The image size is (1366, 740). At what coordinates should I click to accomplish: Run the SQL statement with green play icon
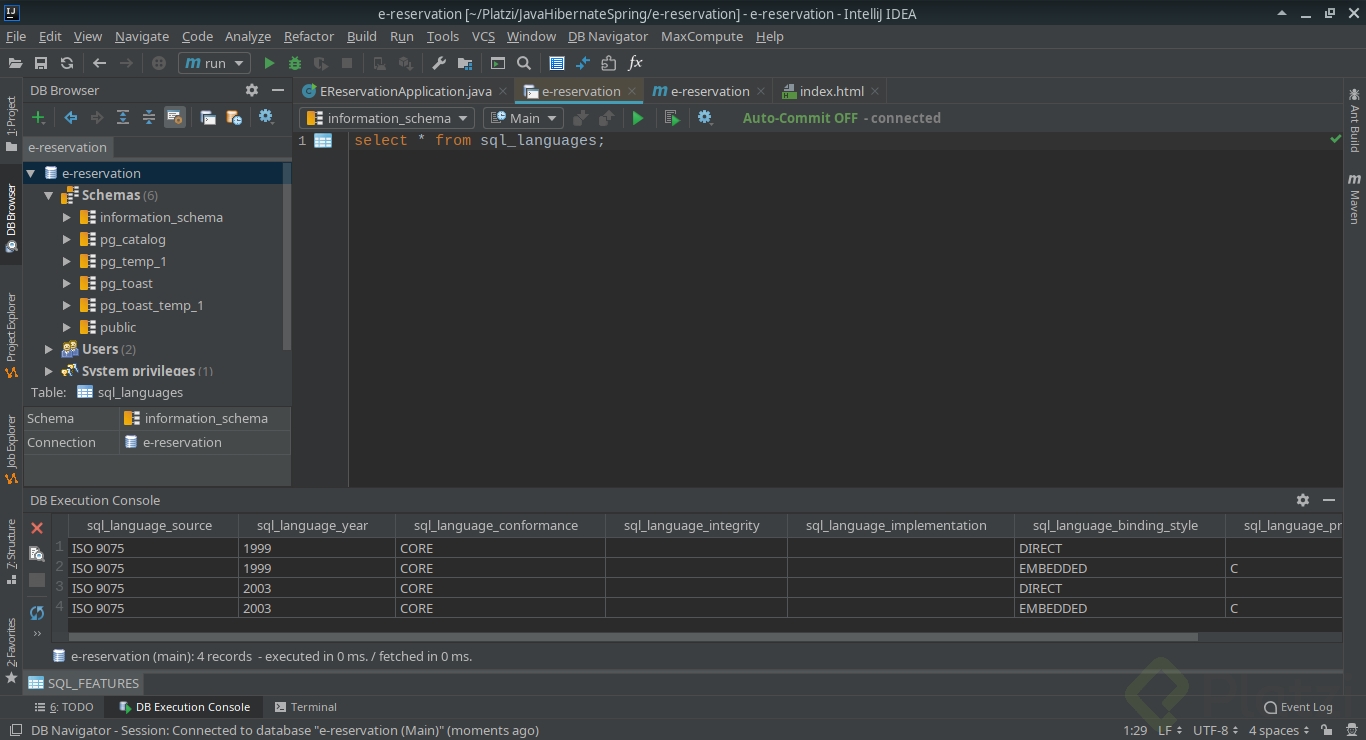click(638, 118)
